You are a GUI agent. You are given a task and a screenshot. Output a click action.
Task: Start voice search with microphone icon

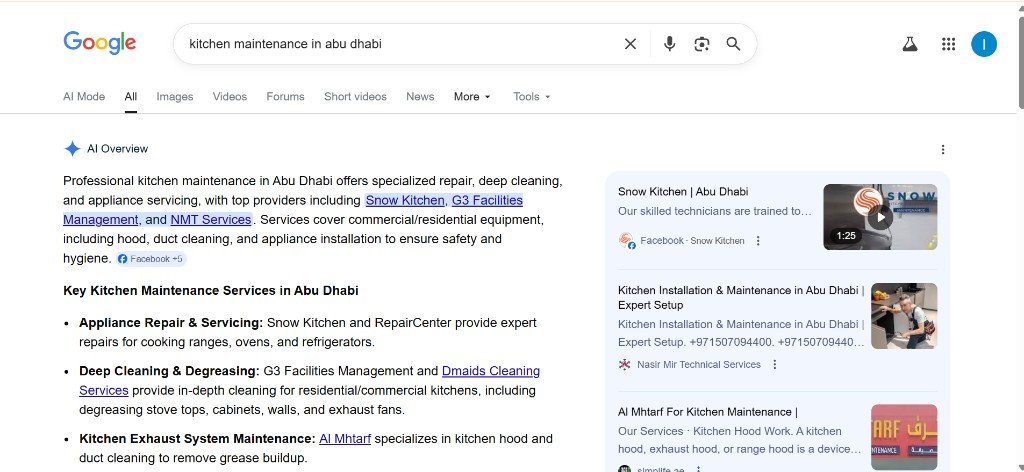coord(669,44)
